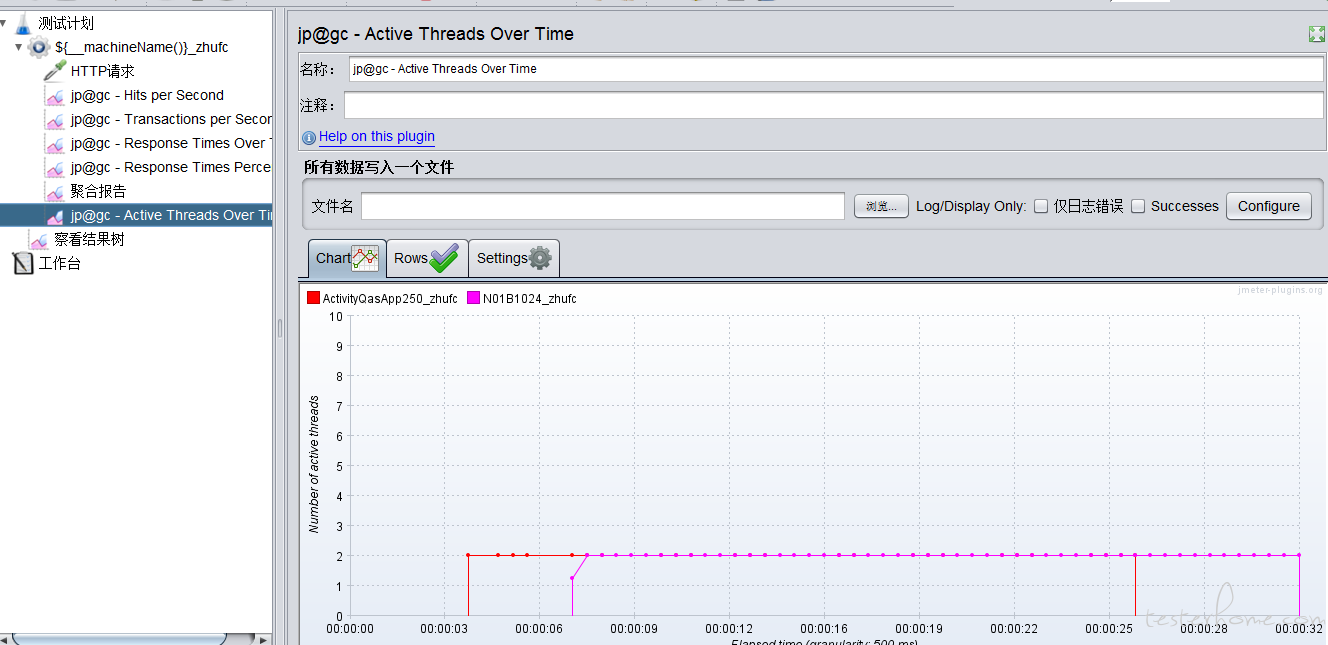Viewport: 1328px width, 645px height.
Task: Click the green expand icon at top right
Action: [1316, 34]
